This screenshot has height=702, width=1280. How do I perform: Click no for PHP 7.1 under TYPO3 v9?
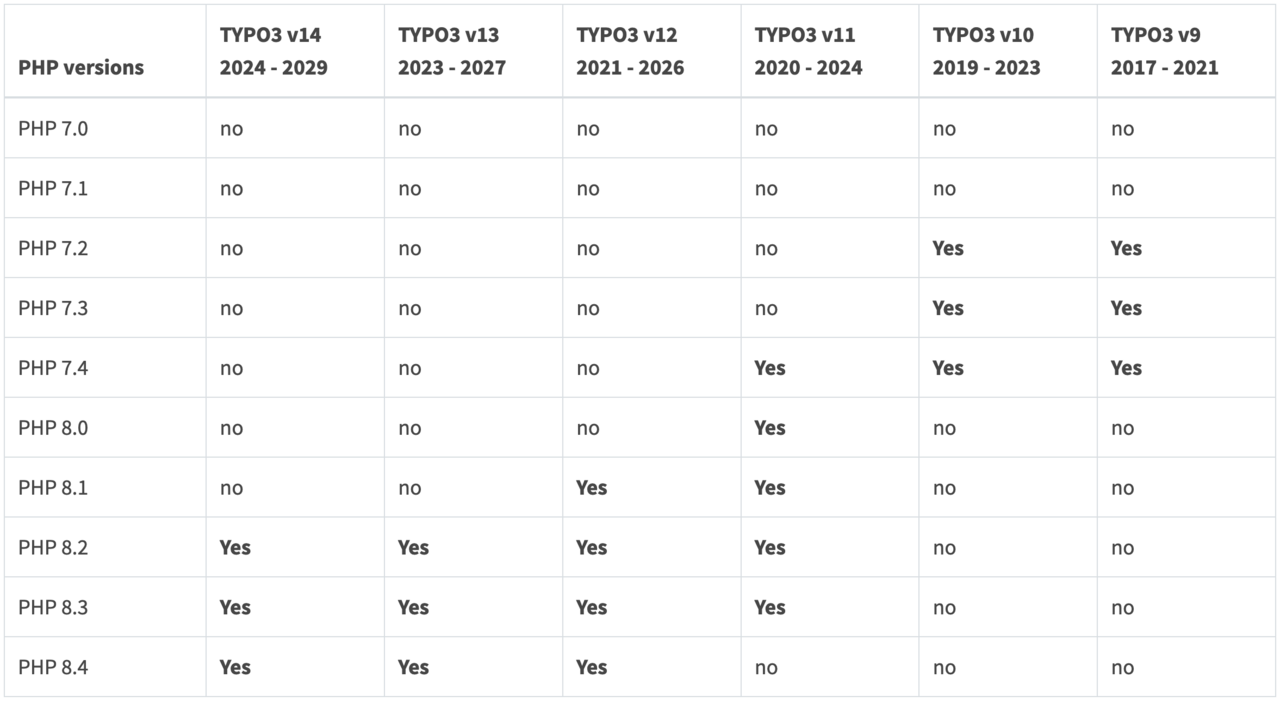pos(1122,188)
